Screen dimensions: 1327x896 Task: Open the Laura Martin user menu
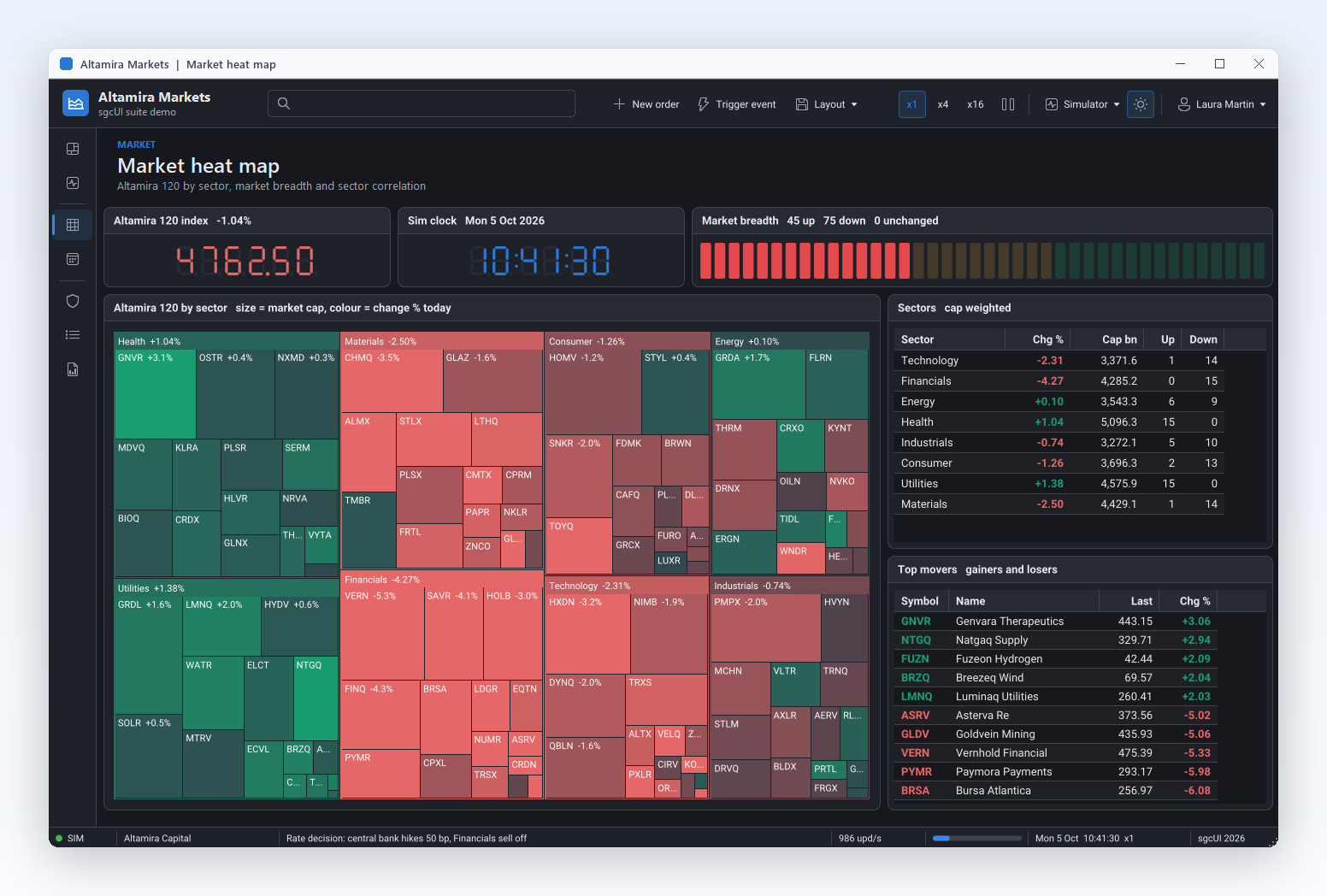click(x=1222, y=104)
